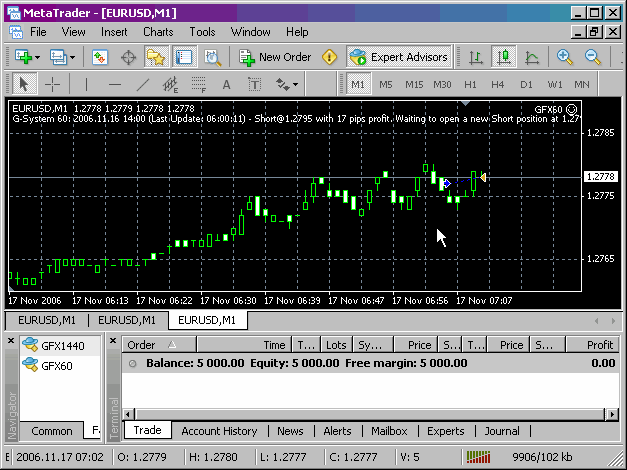The height and width of the screenshot is (470, 627).
Task: Click the Profiles icon
Action: click(x=58, y=57)
